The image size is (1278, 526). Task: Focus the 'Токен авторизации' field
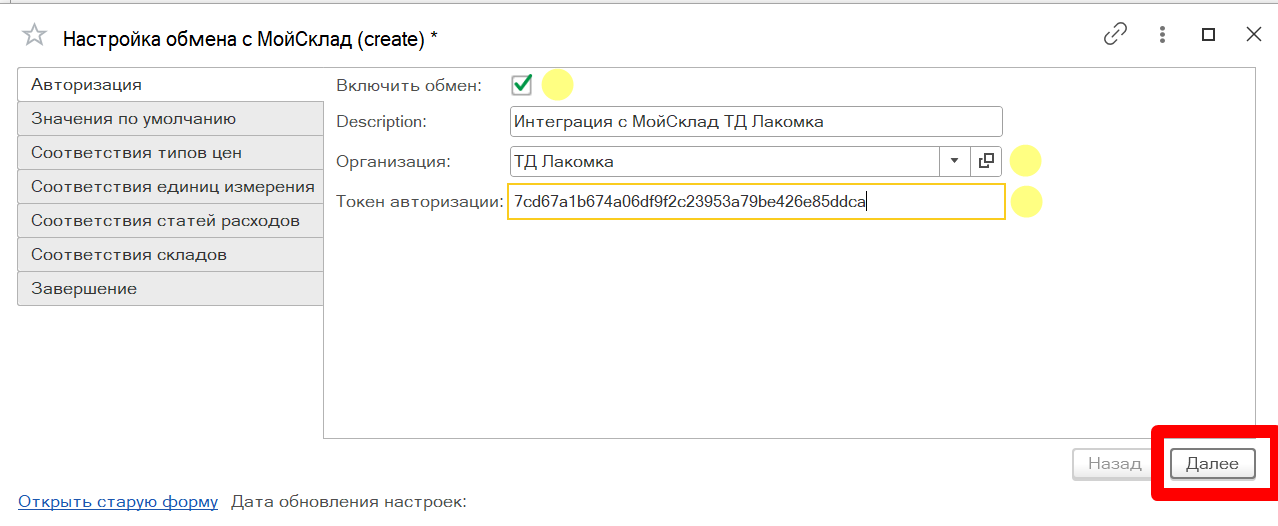coord(756,201)
